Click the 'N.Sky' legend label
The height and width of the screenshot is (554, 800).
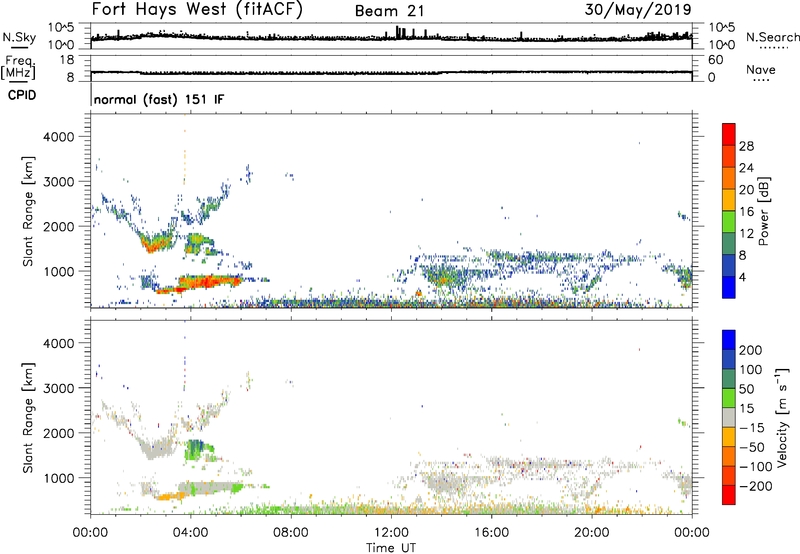pos(19,37)
